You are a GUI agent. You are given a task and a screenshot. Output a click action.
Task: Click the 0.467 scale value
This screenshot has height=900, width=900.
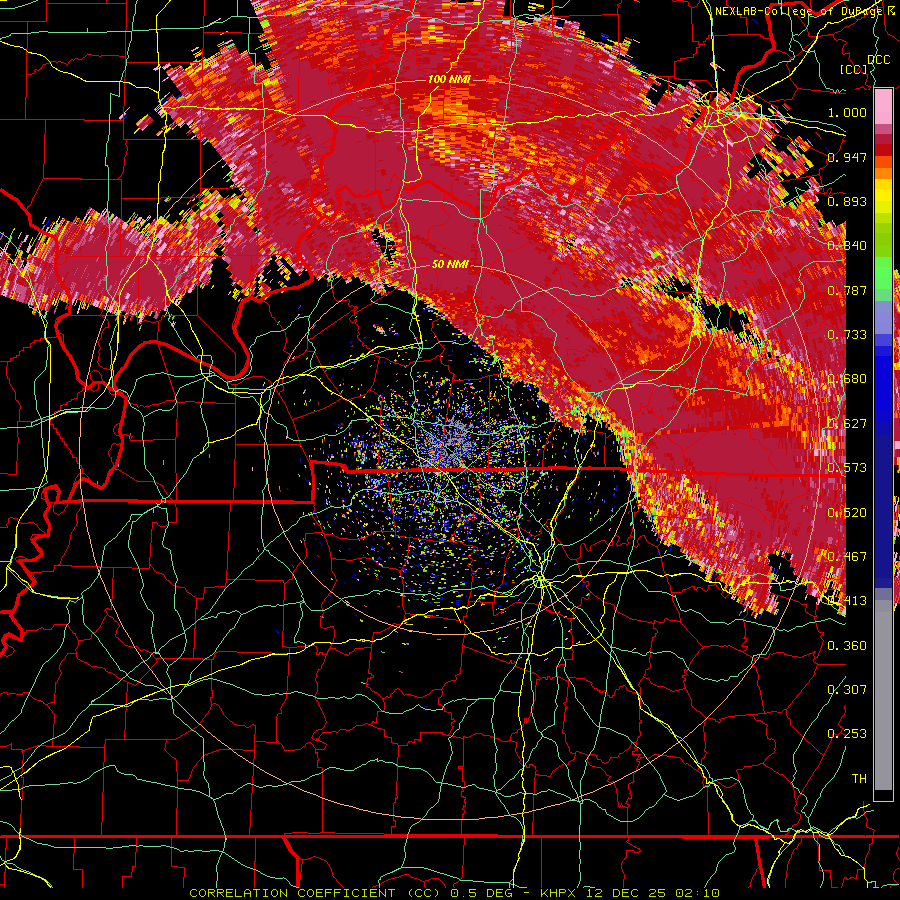847,557
